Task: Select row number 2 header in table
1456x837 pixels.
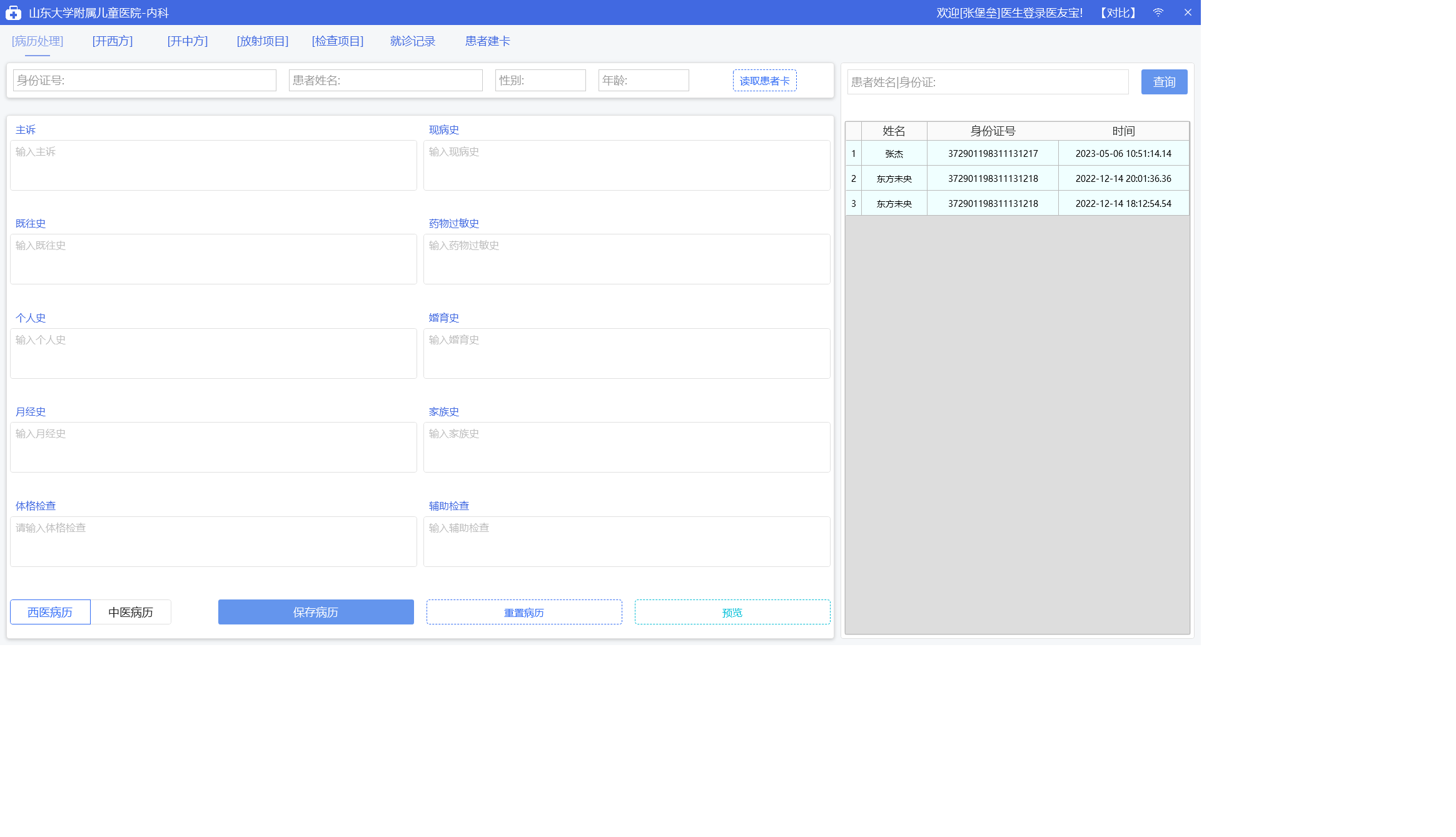Action: 854,179
